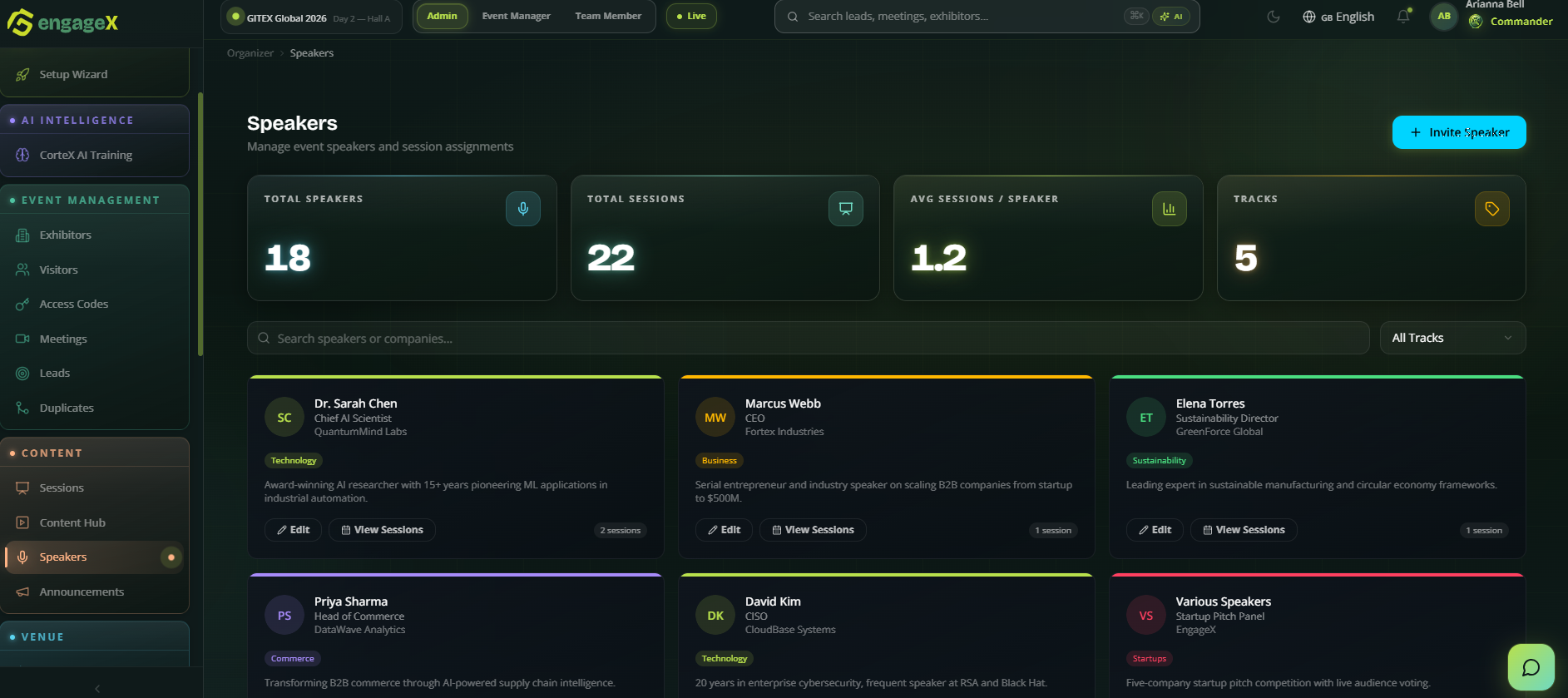The height and width of the screenshot is (698, 1568).
Task: Click the tag icon on Tracks card
Action: click(x=1492, y=209)
